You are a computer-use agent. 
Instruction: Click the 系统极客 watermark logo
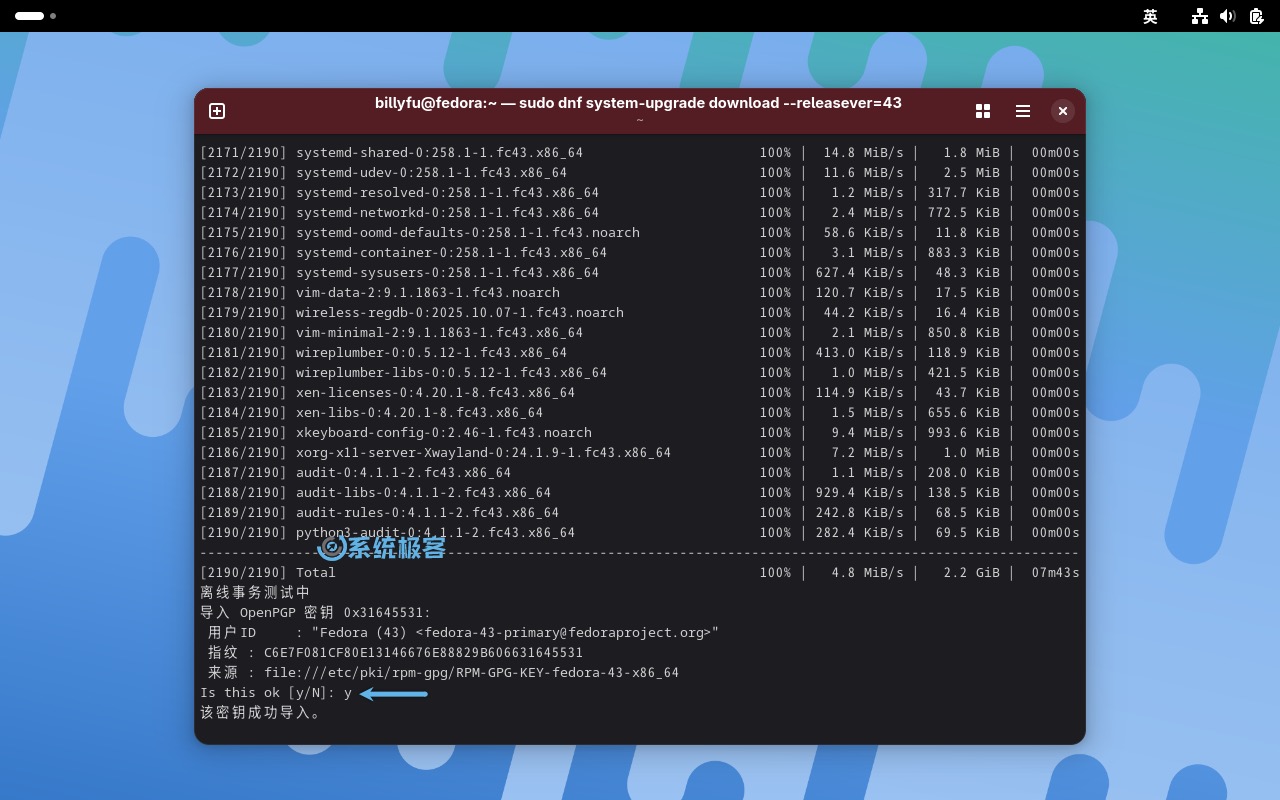click(381, 547)
